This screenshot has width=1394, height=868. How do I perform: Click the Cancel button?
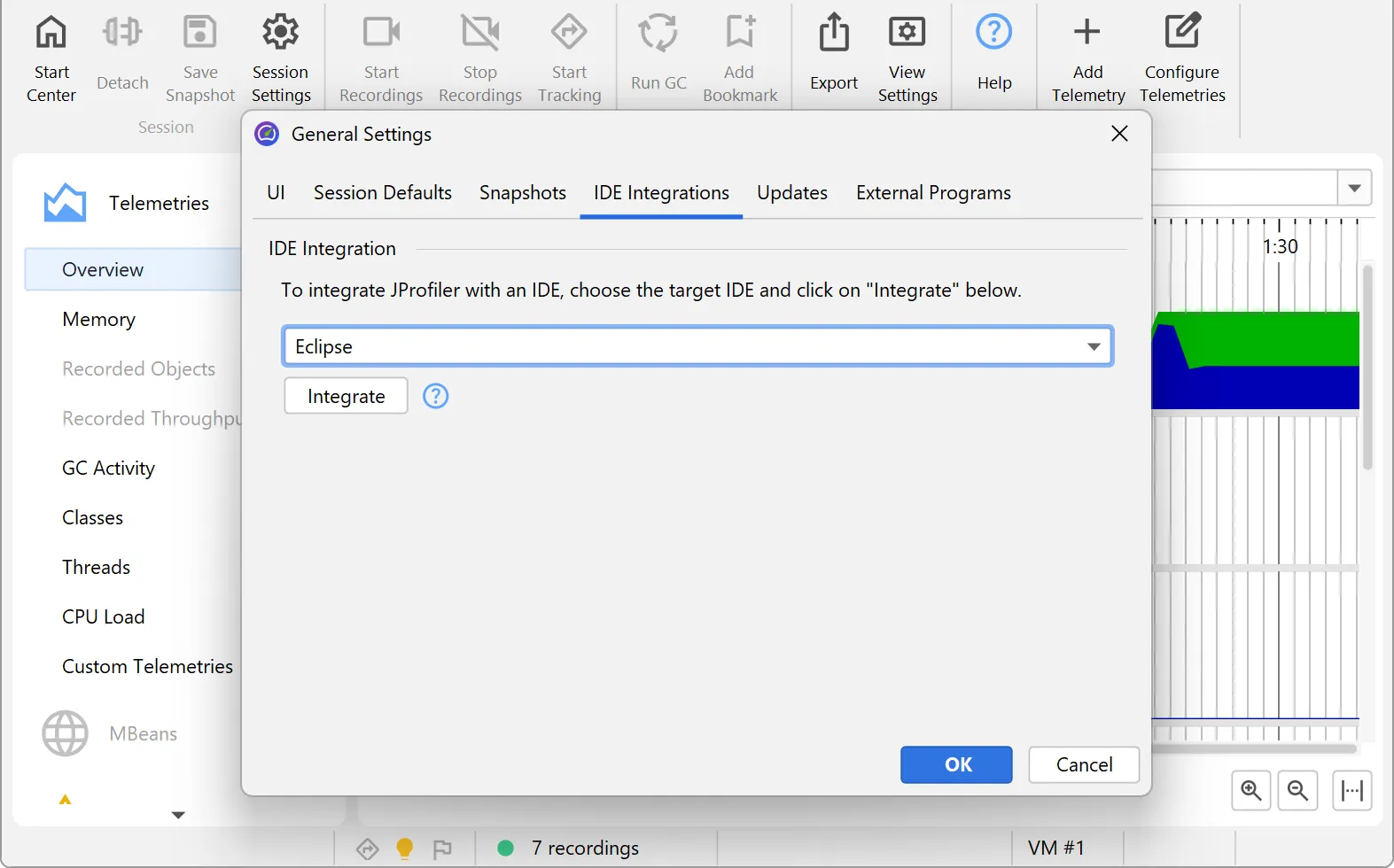pos(1084,764)
